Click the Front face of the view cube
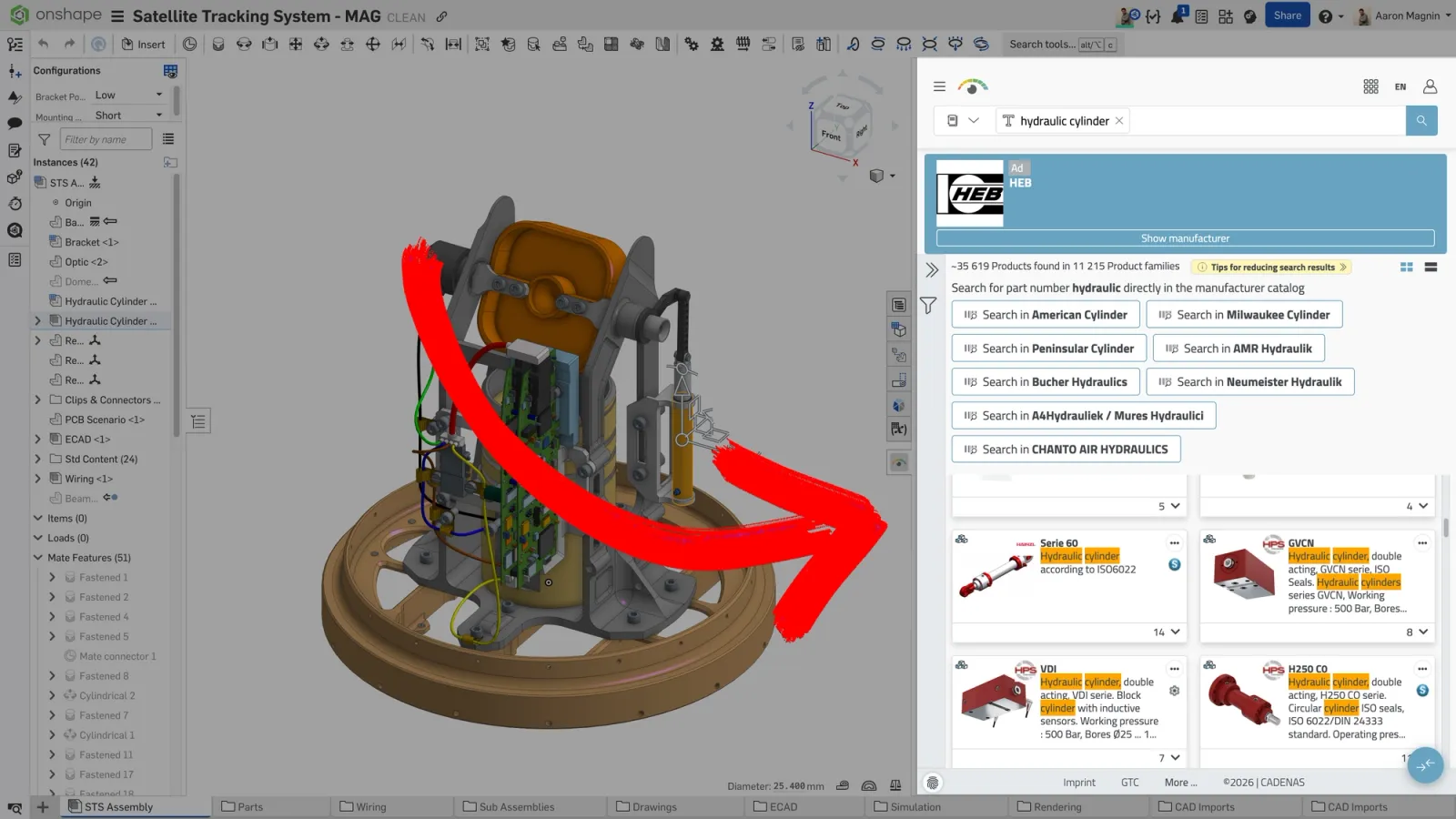Image resolution: width=1456 pixels, height=819 pixels. pos(831,135)
